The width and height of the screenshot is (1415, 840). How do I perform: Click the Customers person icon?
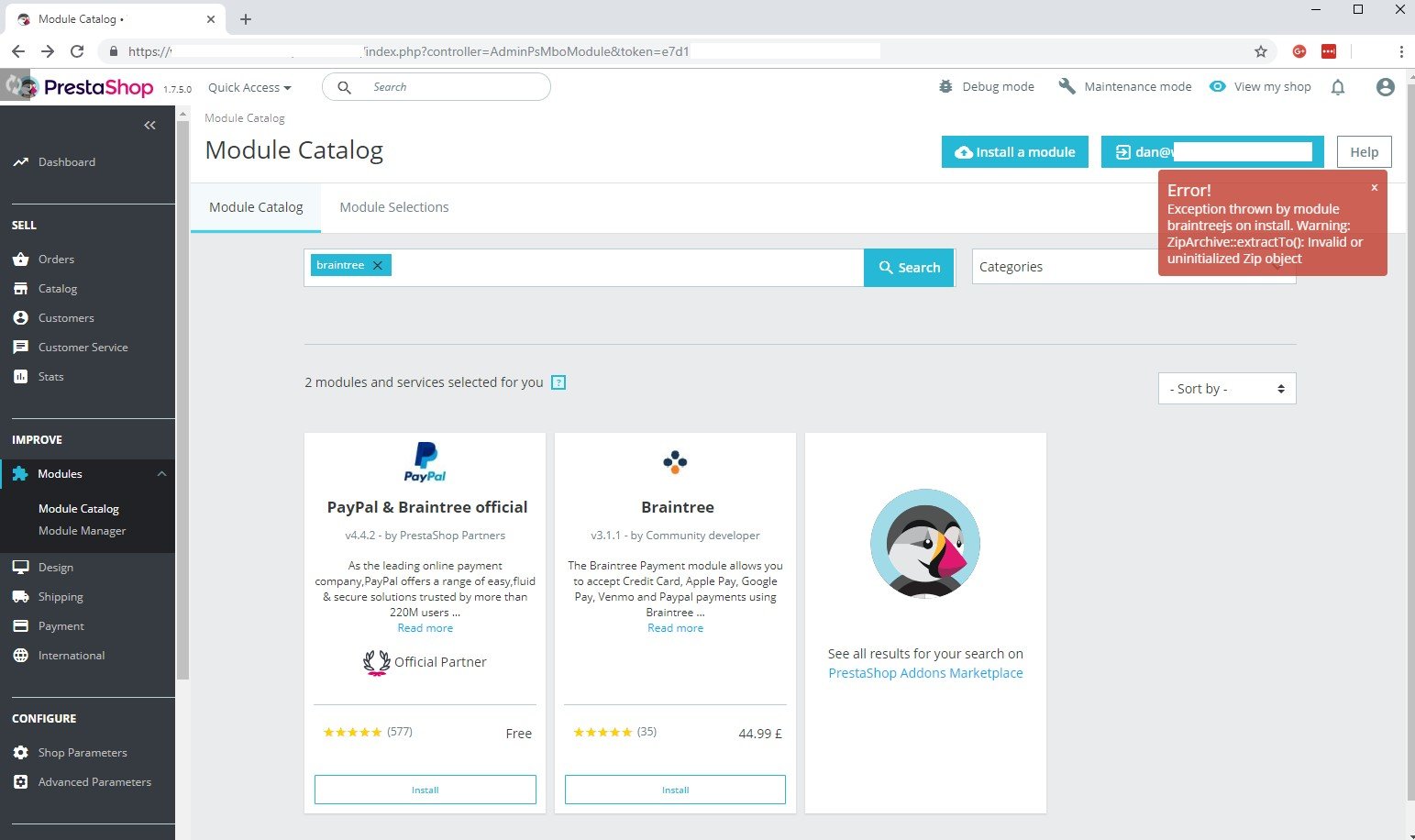[x=20, y=318]
